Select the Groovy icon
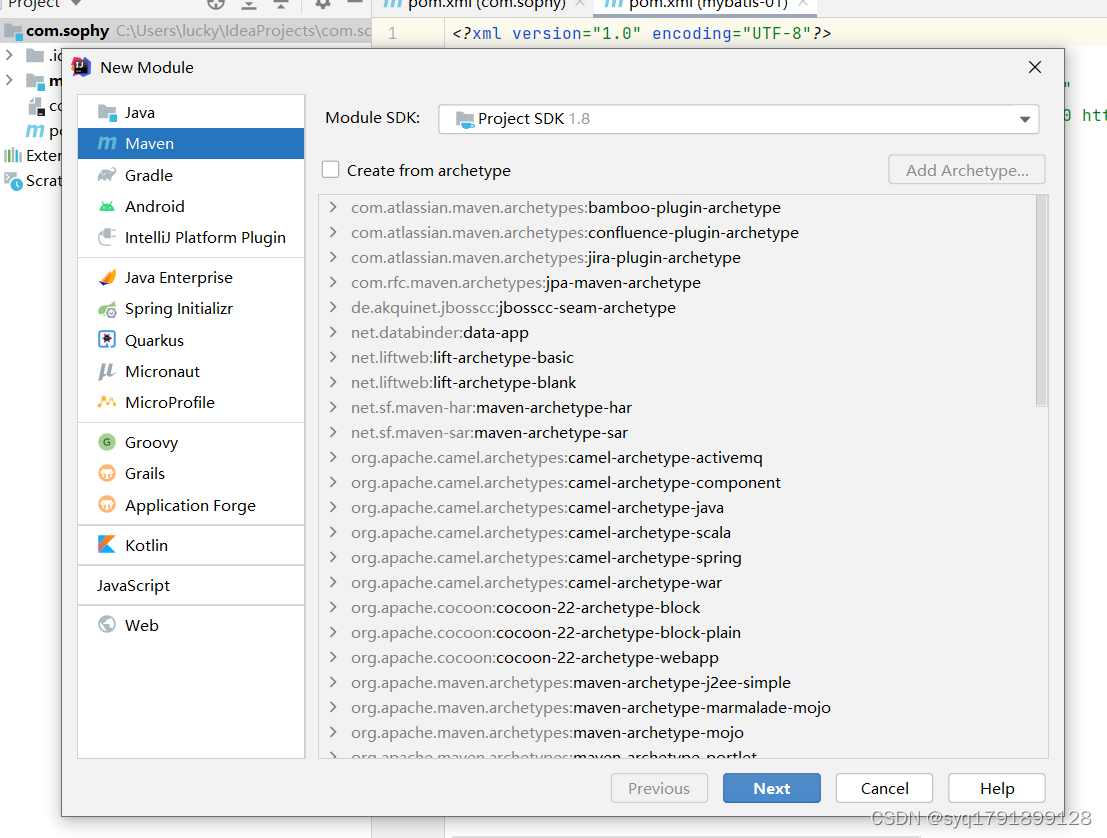This screenshot has width=1107, height=838. pos(107,442)
